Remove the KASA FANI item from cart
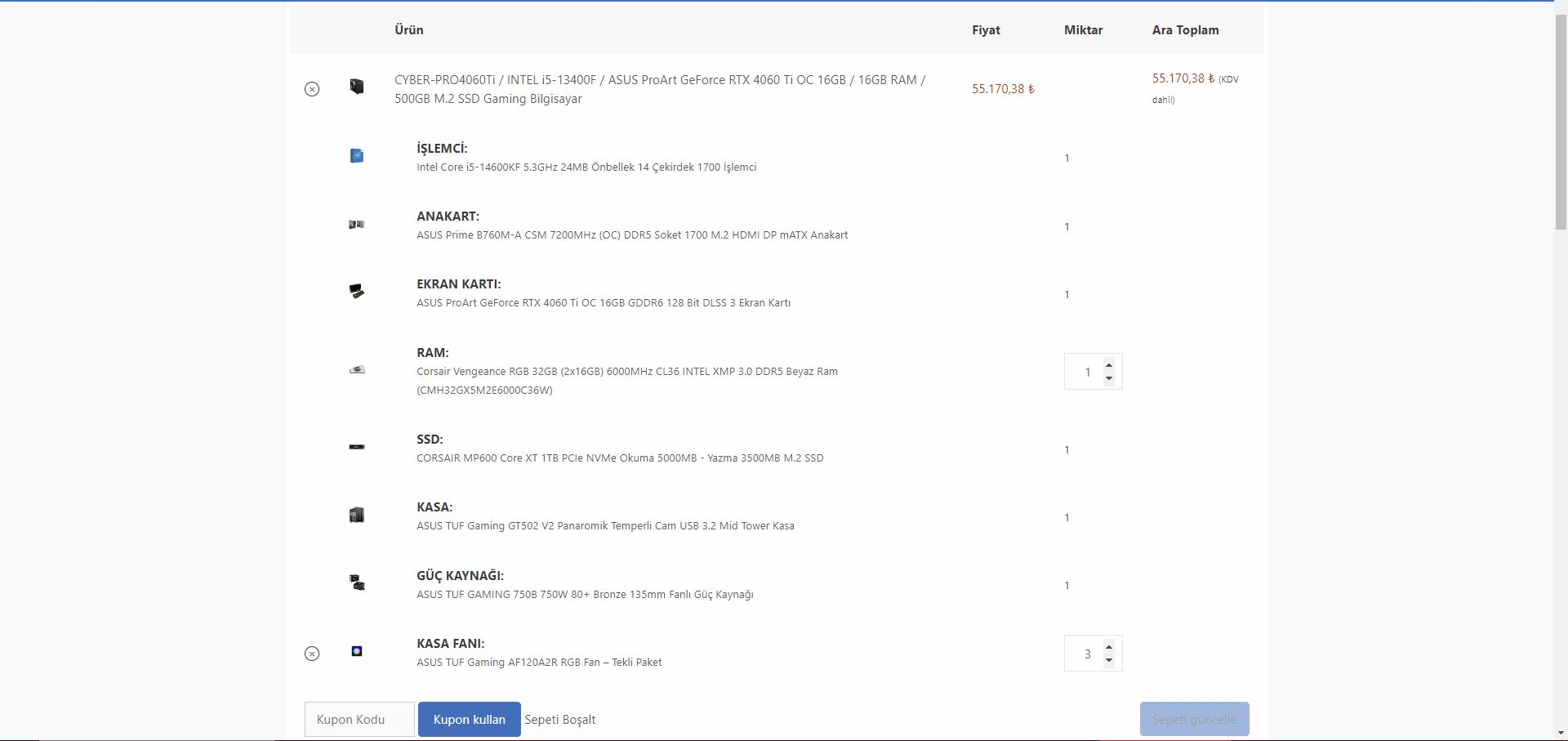The image size is (1568, 741). pyautogui.click(x=312, y=654)
